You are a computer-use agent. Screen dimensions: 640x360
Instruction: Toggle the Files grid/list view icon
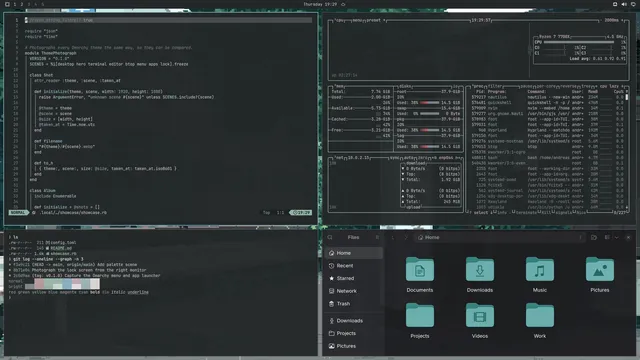(x=607, y=237)
